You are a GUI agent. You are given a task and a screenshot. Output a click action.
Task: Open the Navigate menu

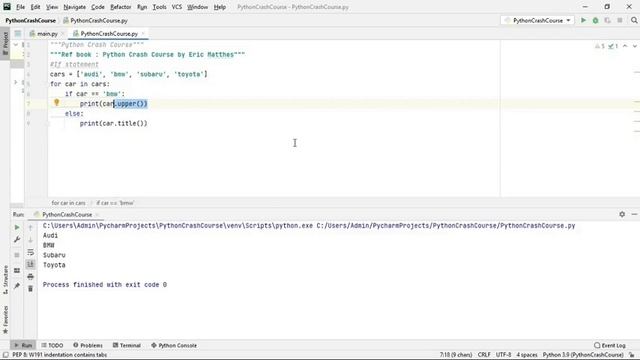pyautogui.click(x=75, y=7)
